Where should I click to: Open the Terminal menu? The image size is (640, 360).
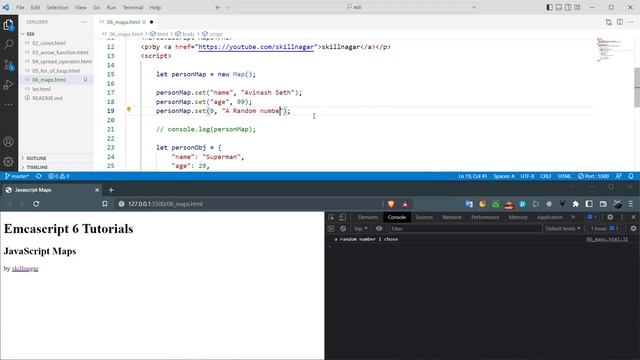(133, 7)
